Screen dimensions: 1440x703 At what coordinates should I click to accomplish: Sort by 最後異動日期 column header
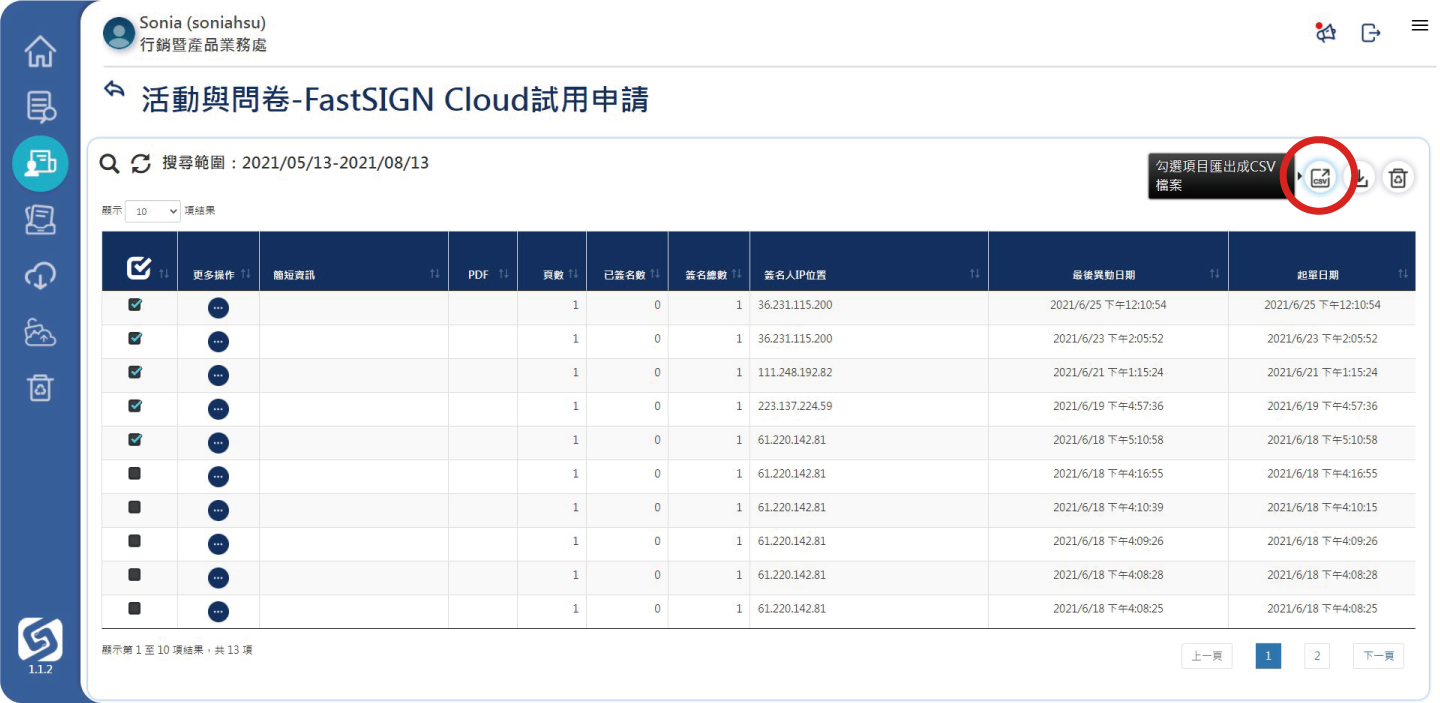[1108, 275]
